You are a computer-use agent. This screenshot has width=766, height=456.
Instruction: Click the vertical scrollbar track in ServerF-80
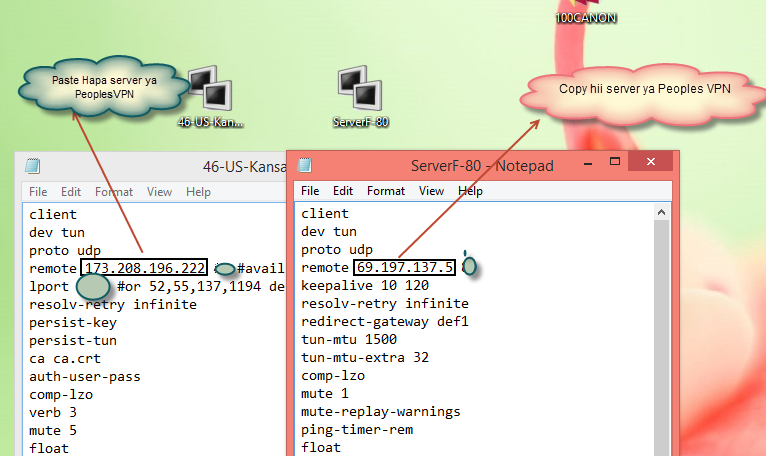coord(661,338)
